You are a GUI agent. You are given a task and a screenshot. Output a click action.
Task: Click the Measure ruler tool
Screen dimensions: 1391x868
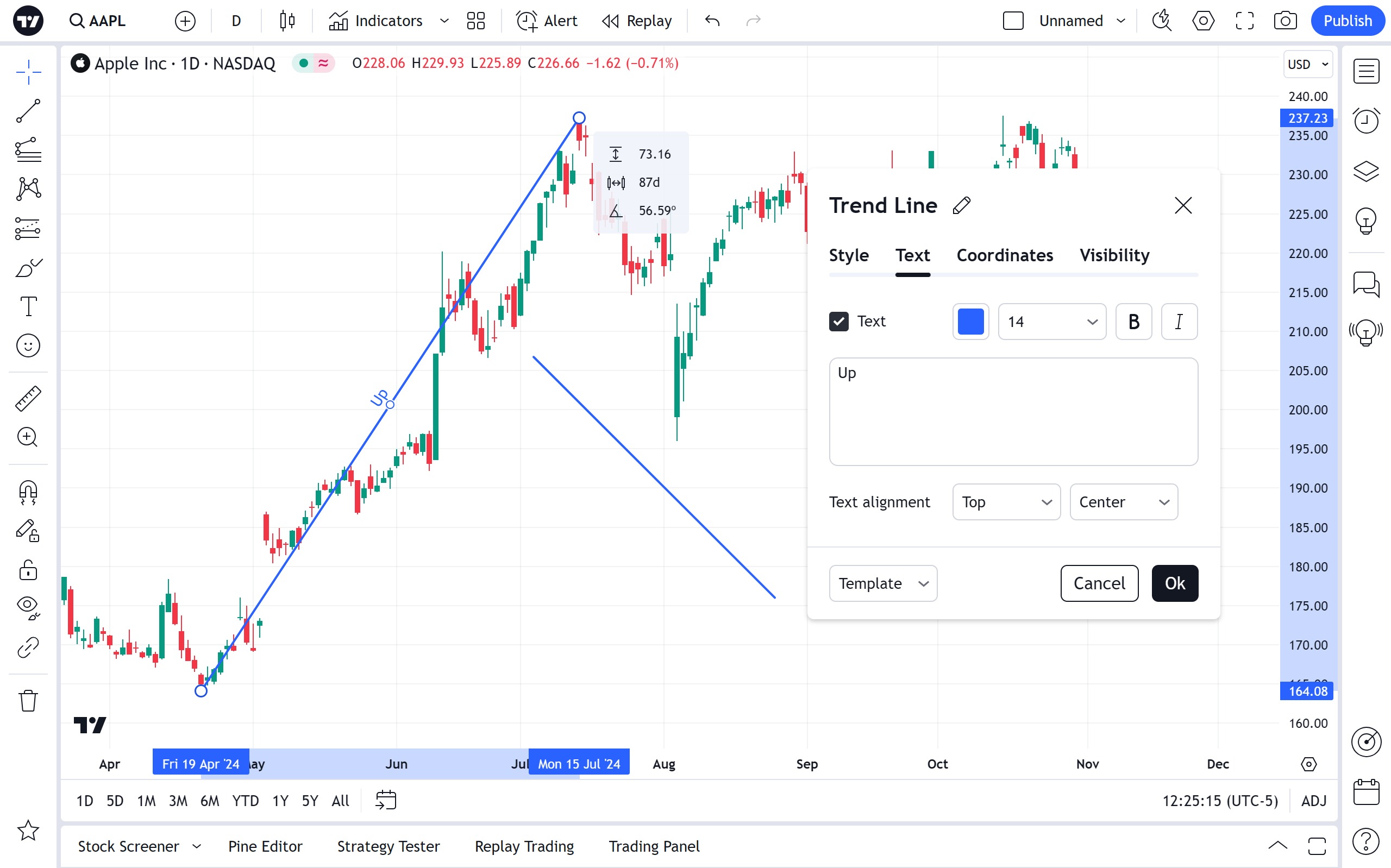click(28, 398)
